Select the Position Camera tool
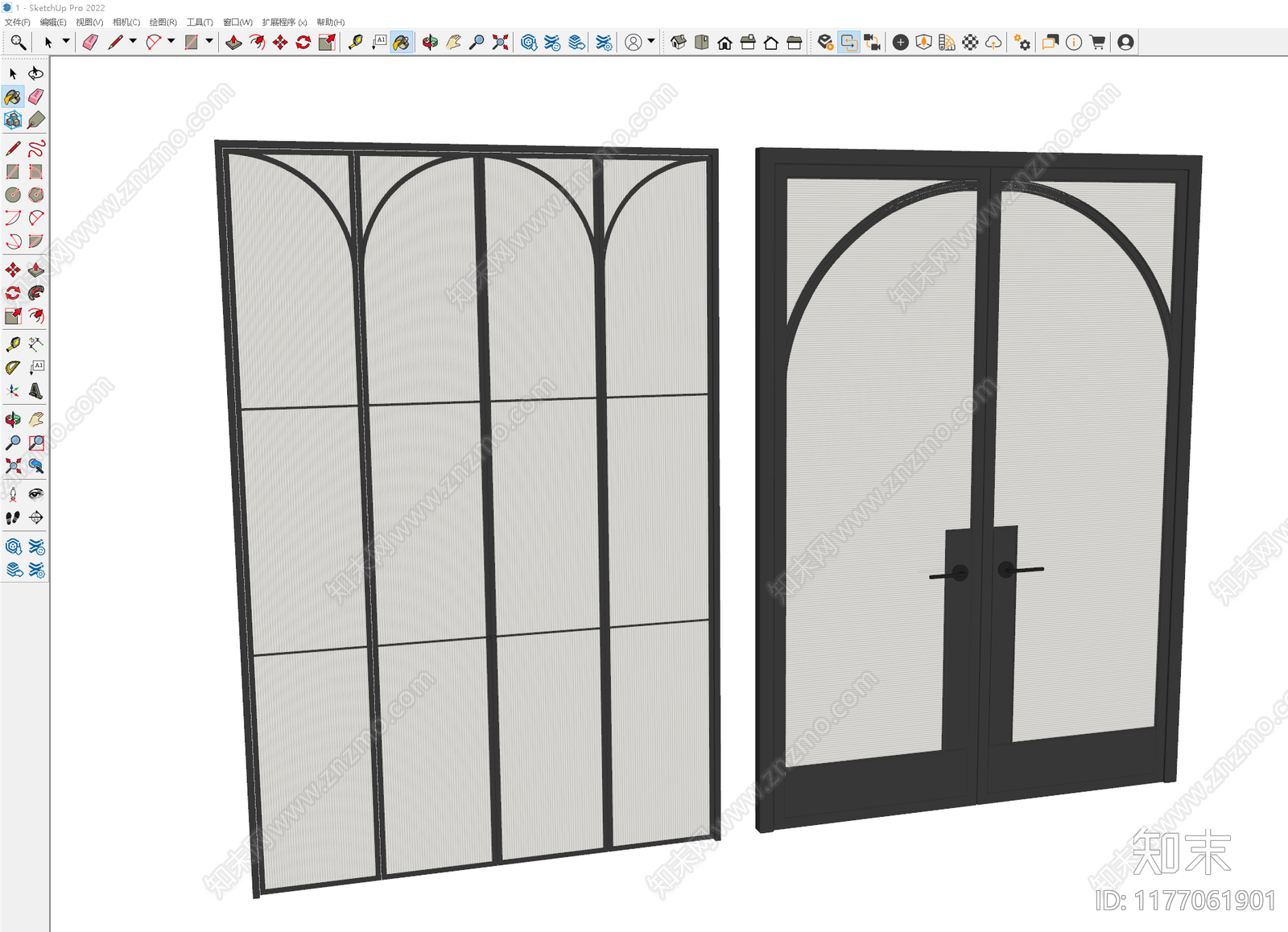Screen dimensions: 1288x932 click(x=13, y=494)
